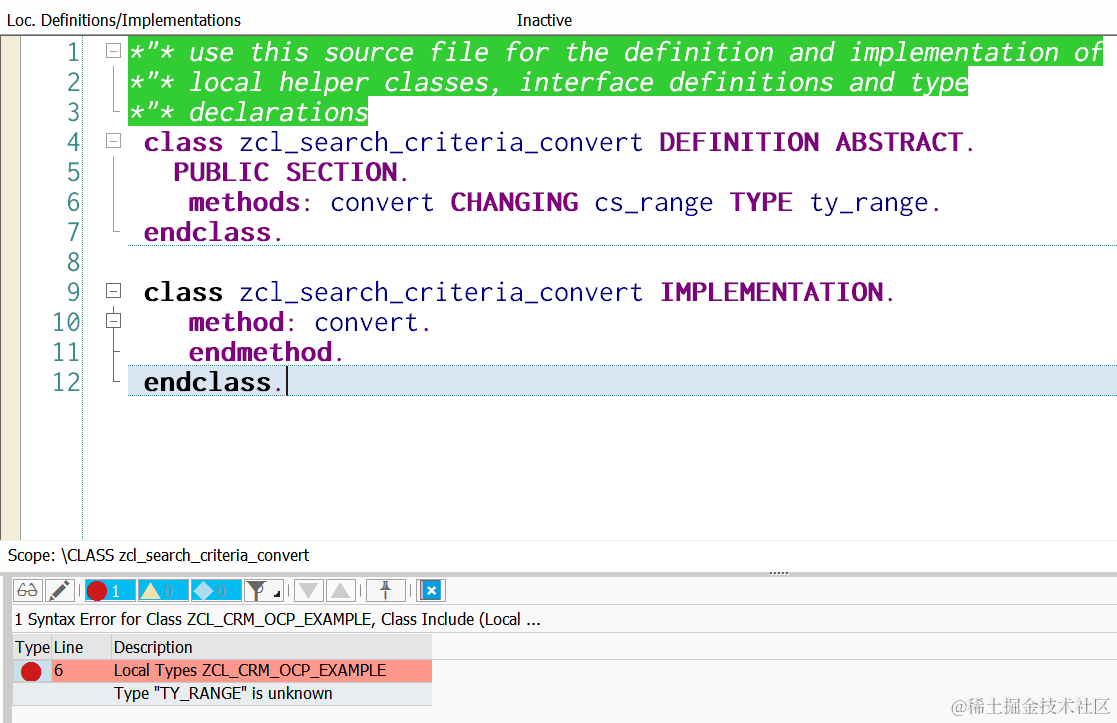Image resolution: width=1117 pixels, height=723 pixels.
Task: Open error 'Local Types ZCL_CRM_OCP_EXAMPLE'
Action: 249,671
